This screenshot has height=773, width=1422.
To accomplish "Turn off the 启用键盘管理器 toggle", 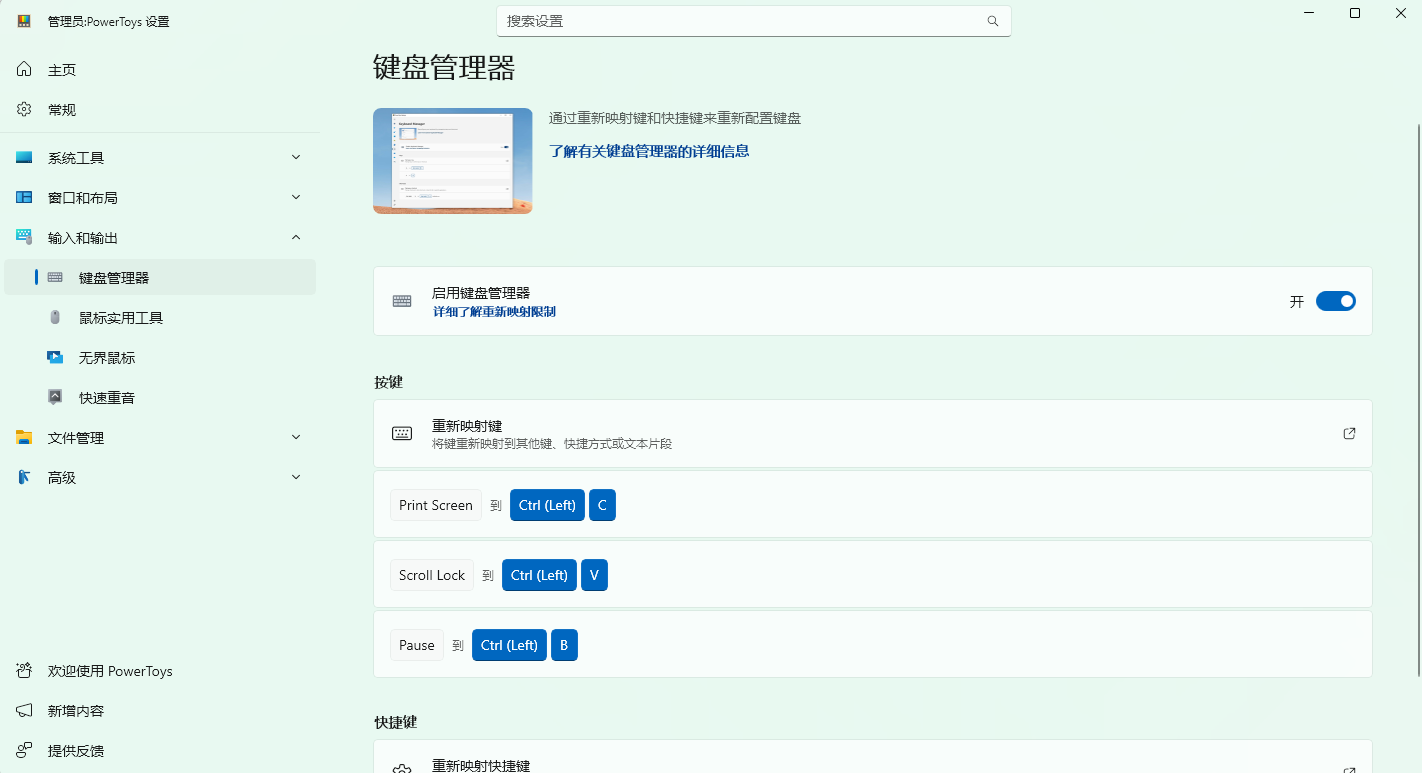I will 1336,301.
